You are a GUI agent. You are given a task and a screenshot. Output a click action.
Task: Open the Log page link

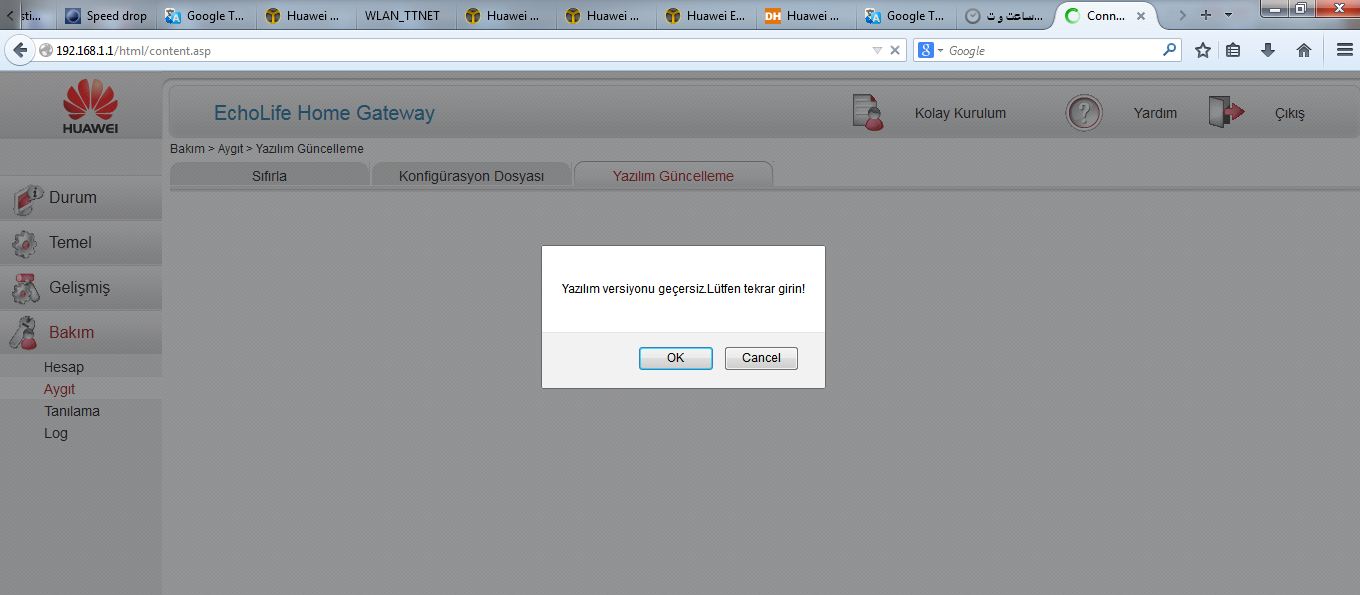pos(56,433)
